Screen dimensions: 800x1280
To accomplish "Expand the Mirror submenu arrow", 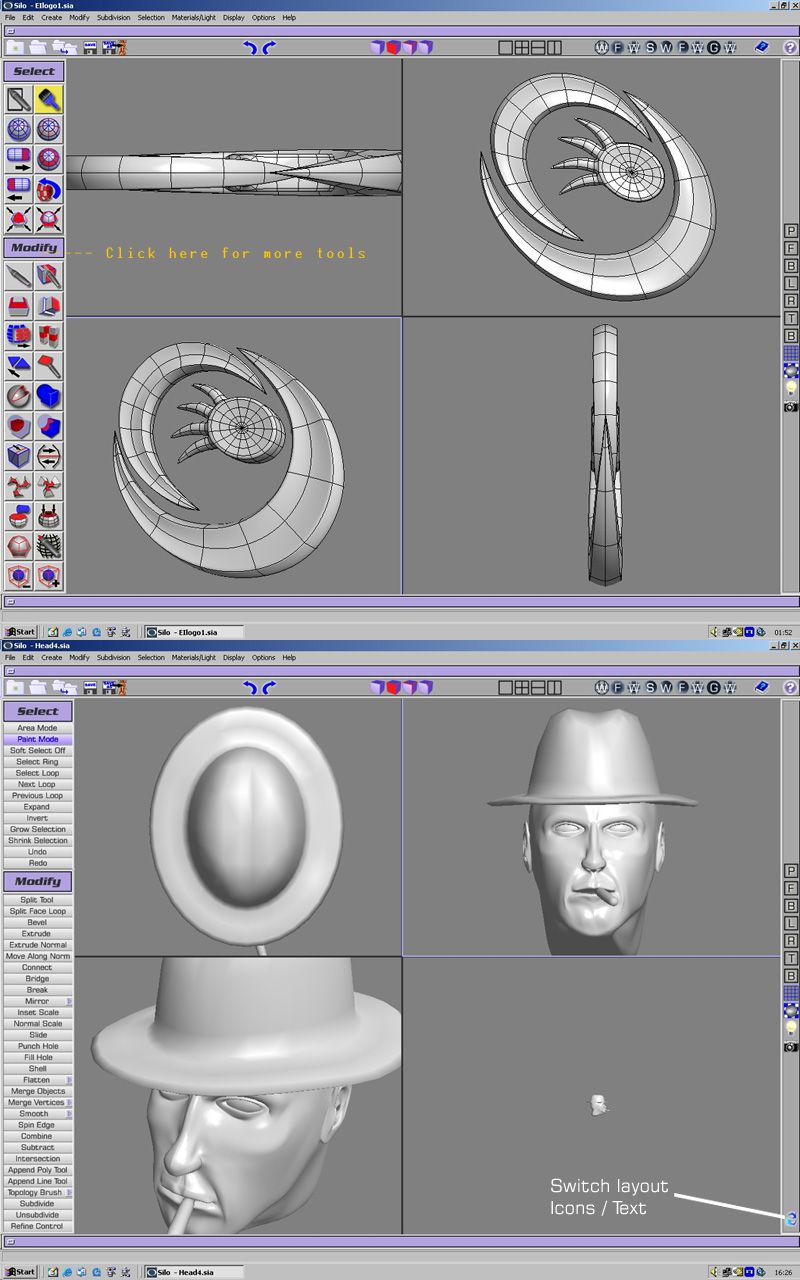I will (69, 1001).
